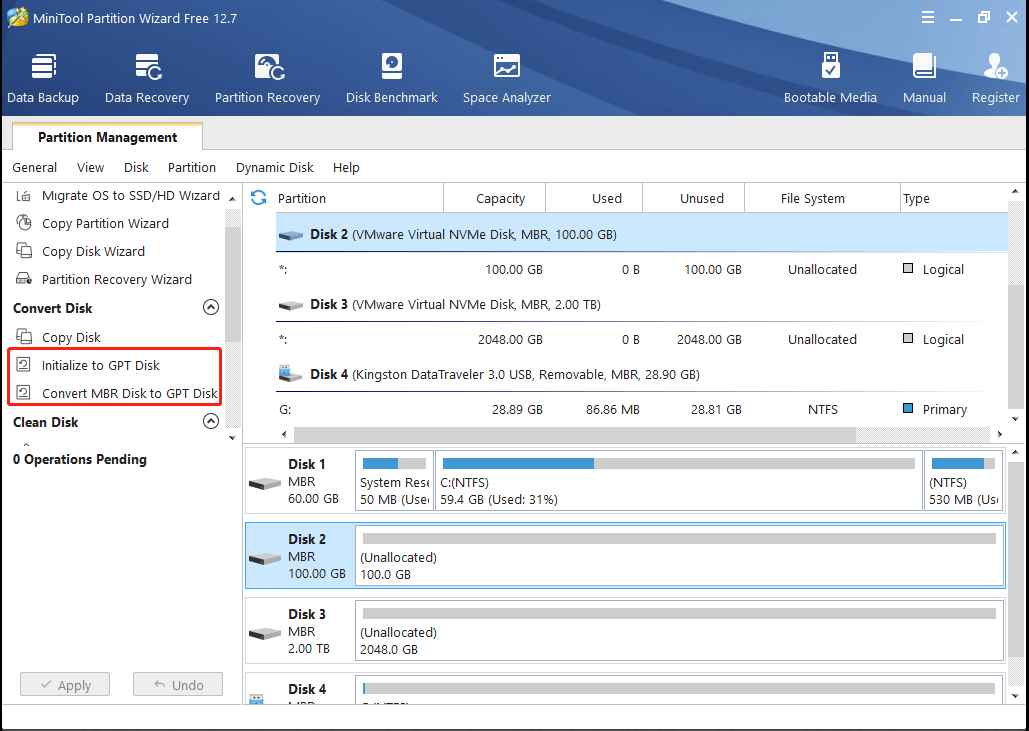Start the Disk Benchmark tool
The image size is (1029, 731).
(391, 78)
